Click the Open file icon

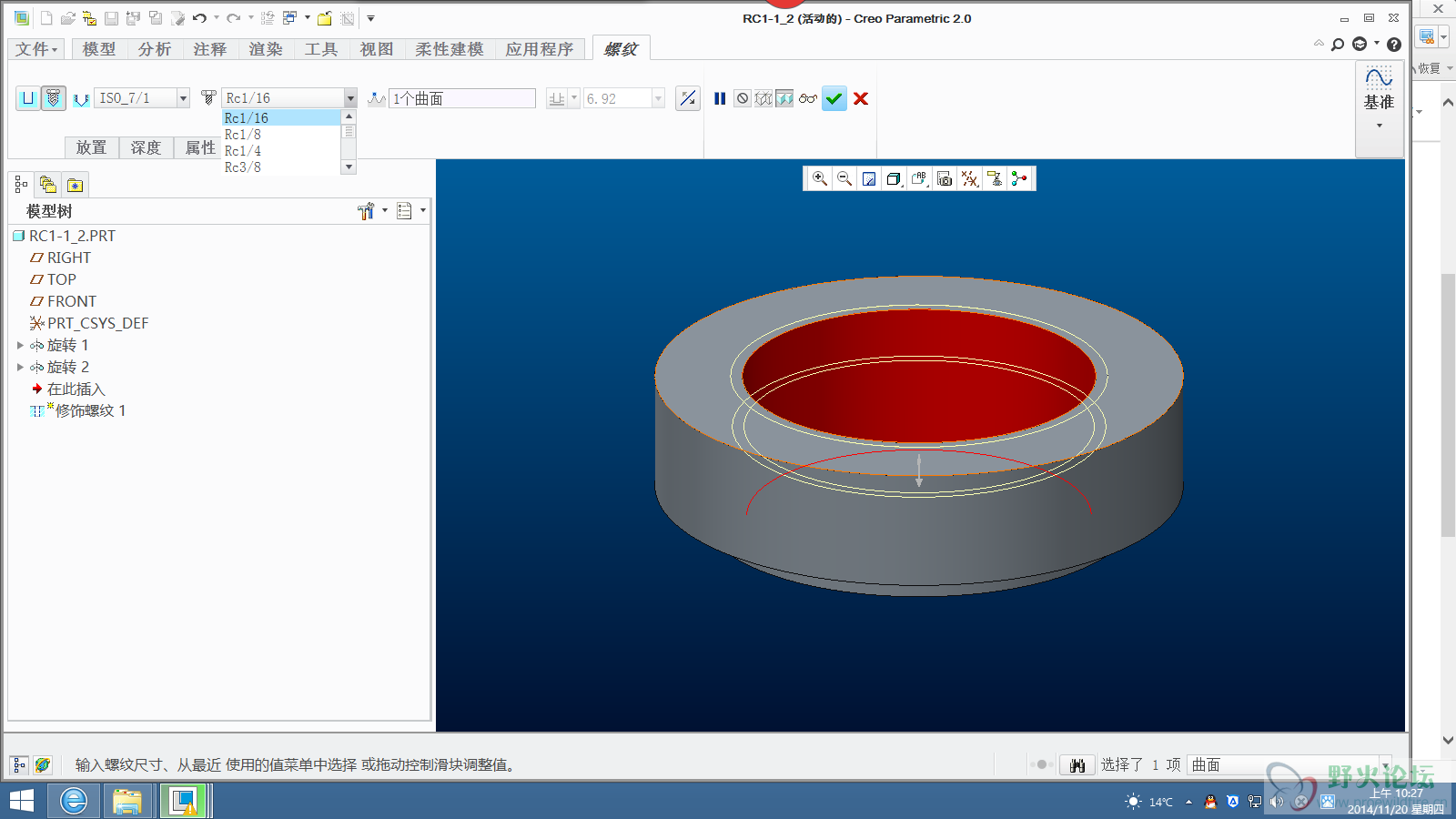click(67, 18)
